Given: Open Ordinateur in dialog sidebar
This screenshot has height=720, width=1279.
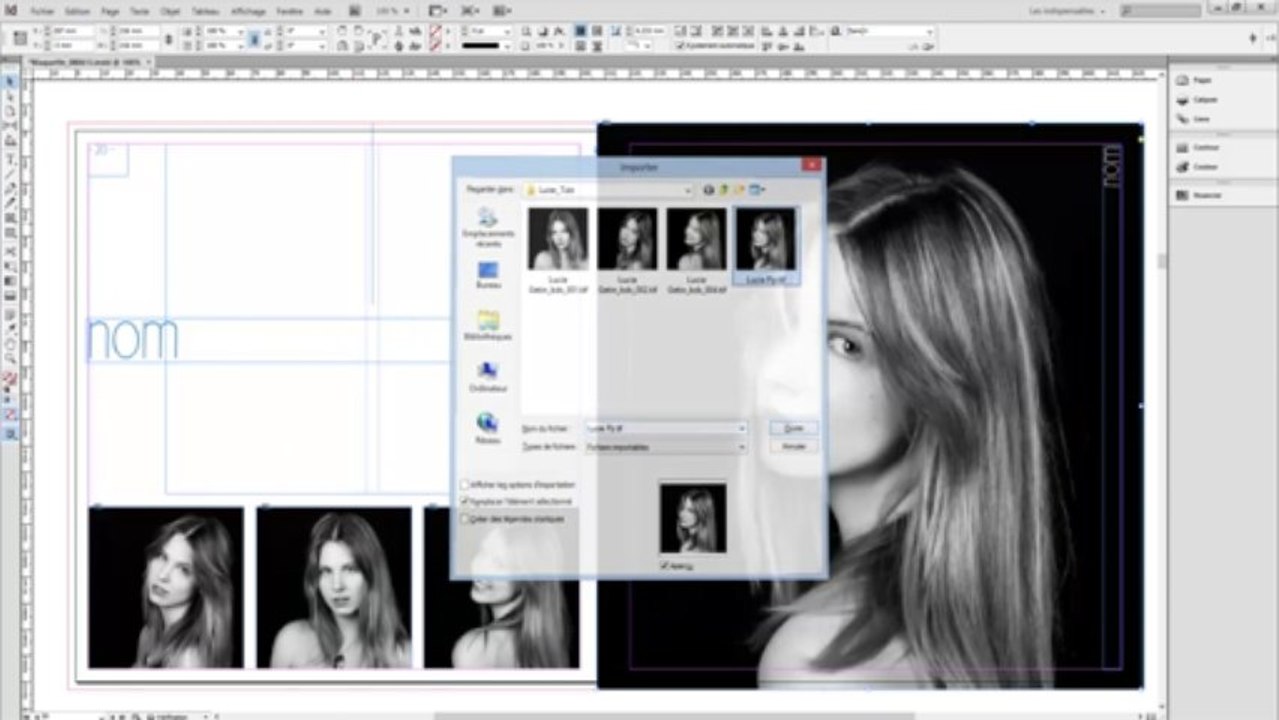Looking at the screenshot, I should pos(487,378).
